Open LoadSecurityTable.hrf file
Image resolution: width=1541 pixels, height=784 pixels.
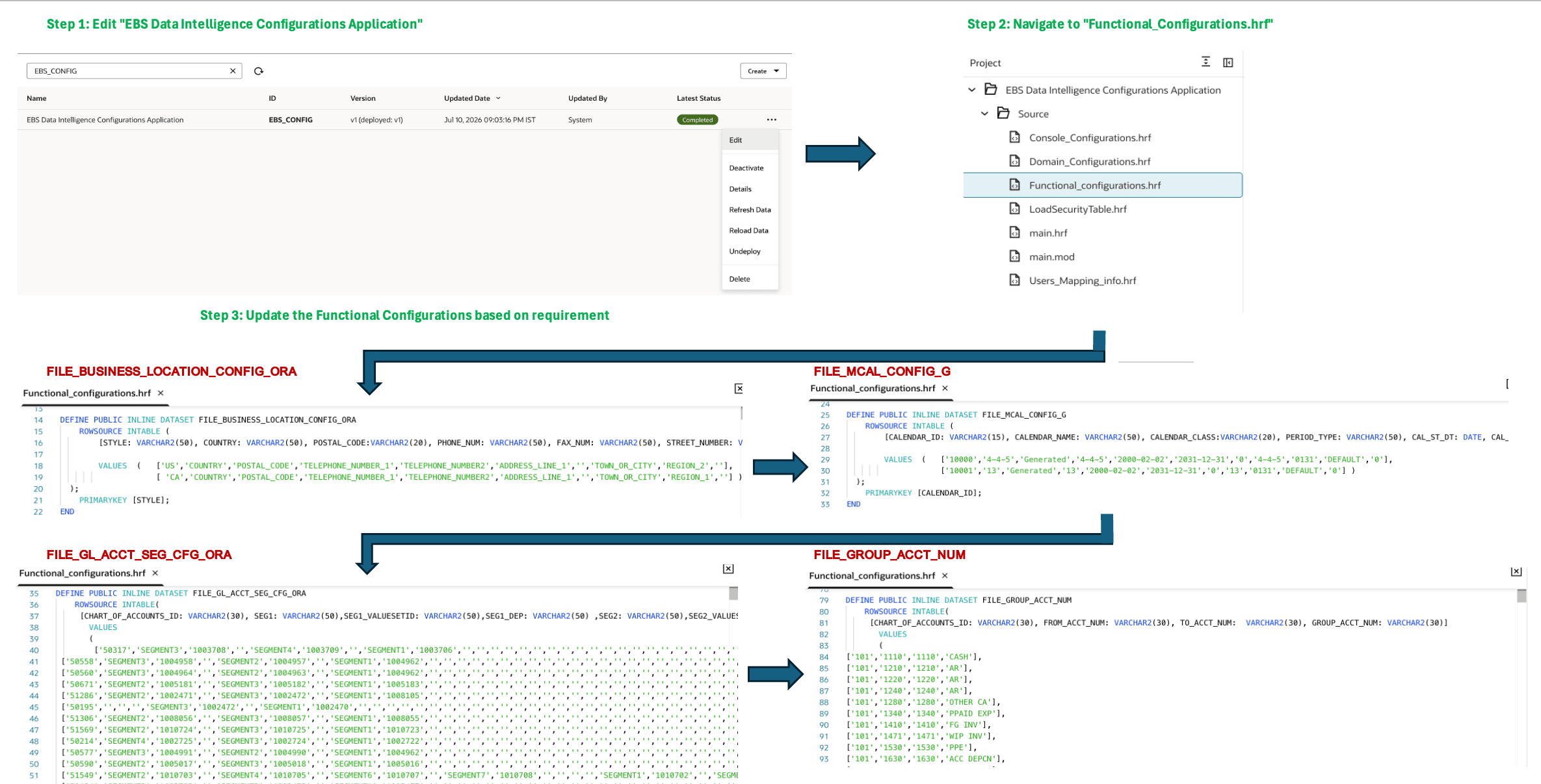(1077, 209)
